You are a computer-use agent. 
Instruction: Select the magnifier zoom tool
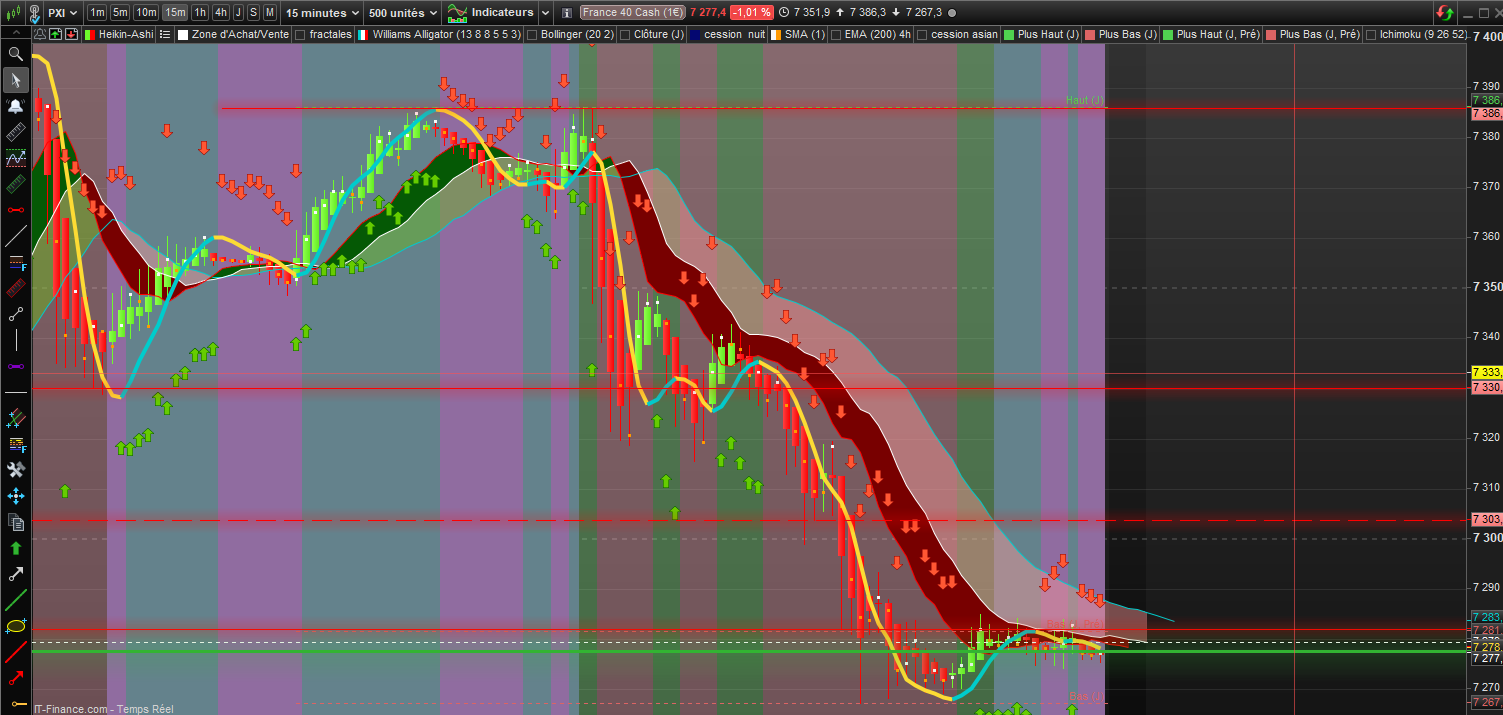(15, 54)
